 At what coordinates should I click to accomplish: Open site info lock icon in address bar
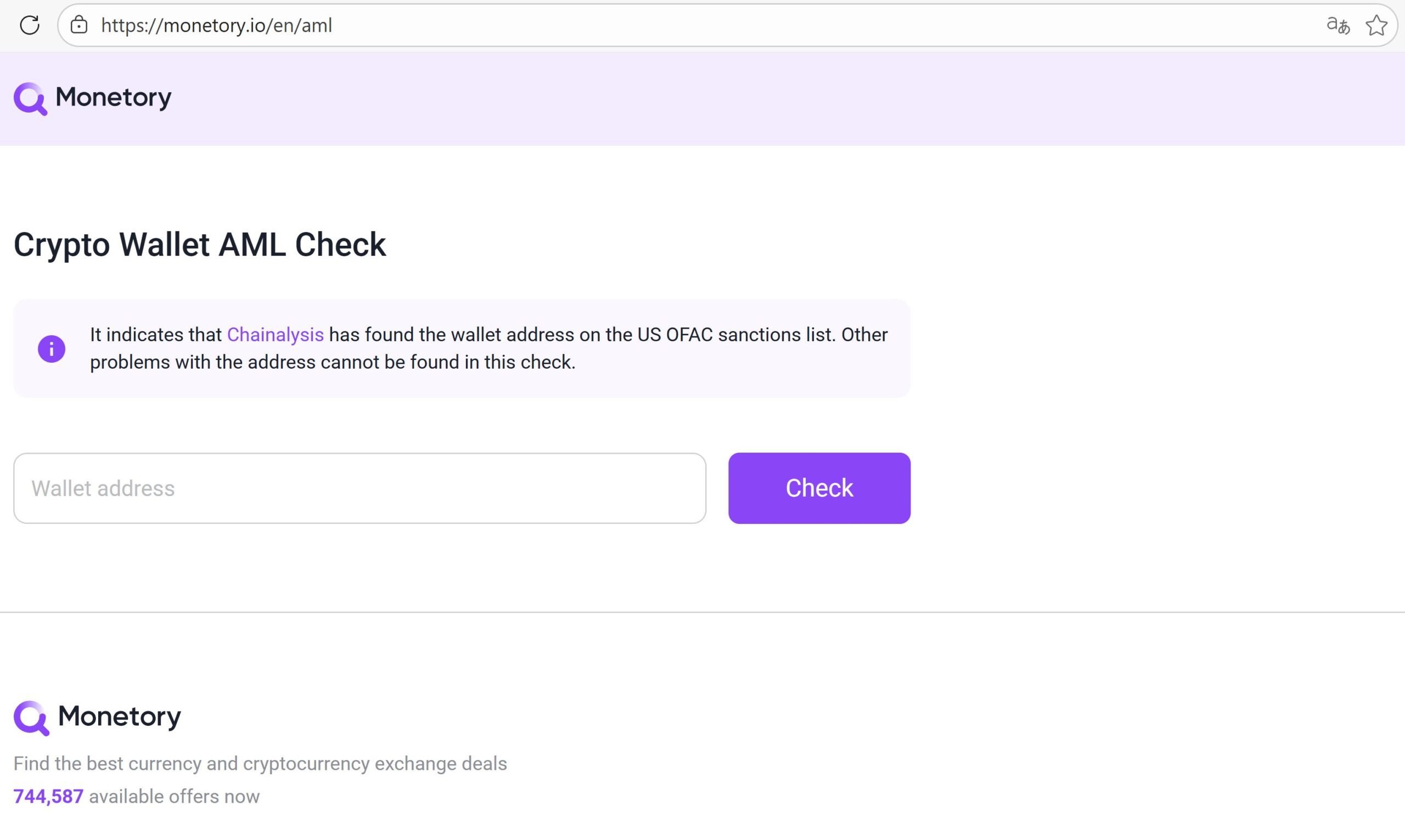click(x=79, y=25)
